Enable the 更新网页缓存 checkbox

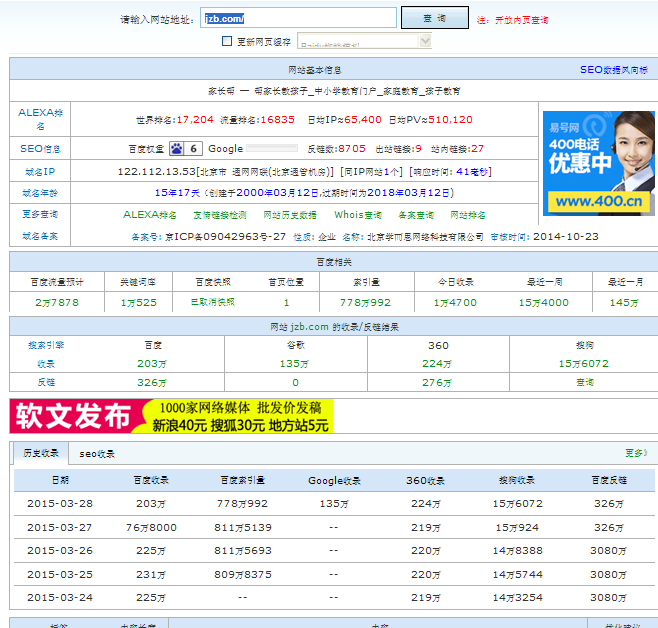click(227, 41)
